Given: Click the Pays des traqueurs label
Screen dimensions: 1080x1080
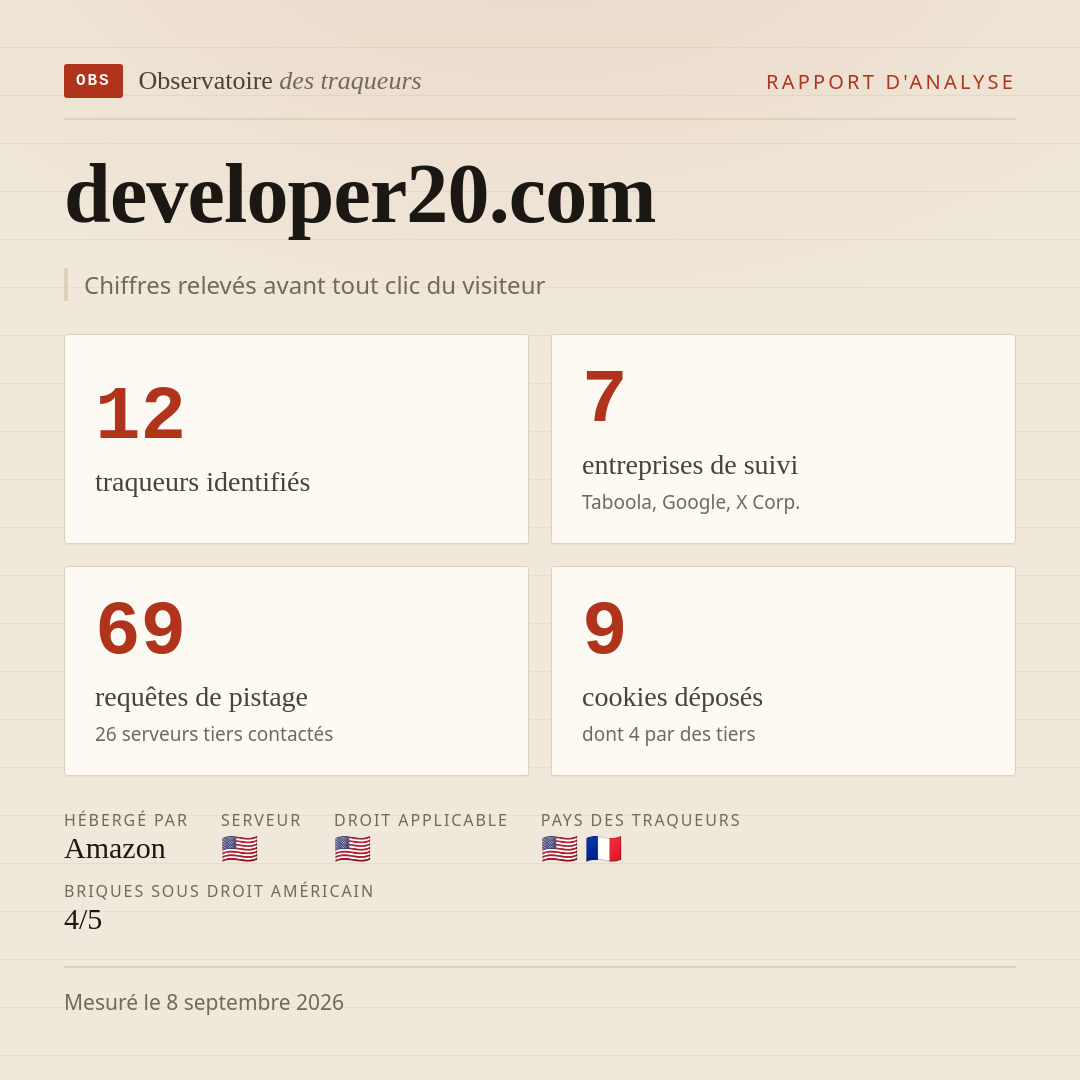Looking at the screenshot, I should 641,820.
